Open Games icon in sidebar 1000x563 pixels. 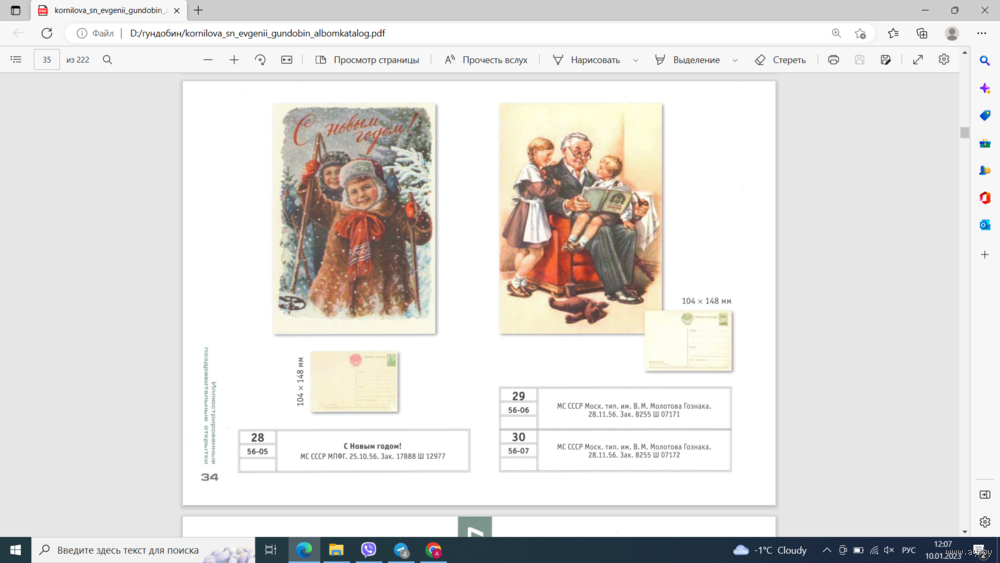coord(985,170)
